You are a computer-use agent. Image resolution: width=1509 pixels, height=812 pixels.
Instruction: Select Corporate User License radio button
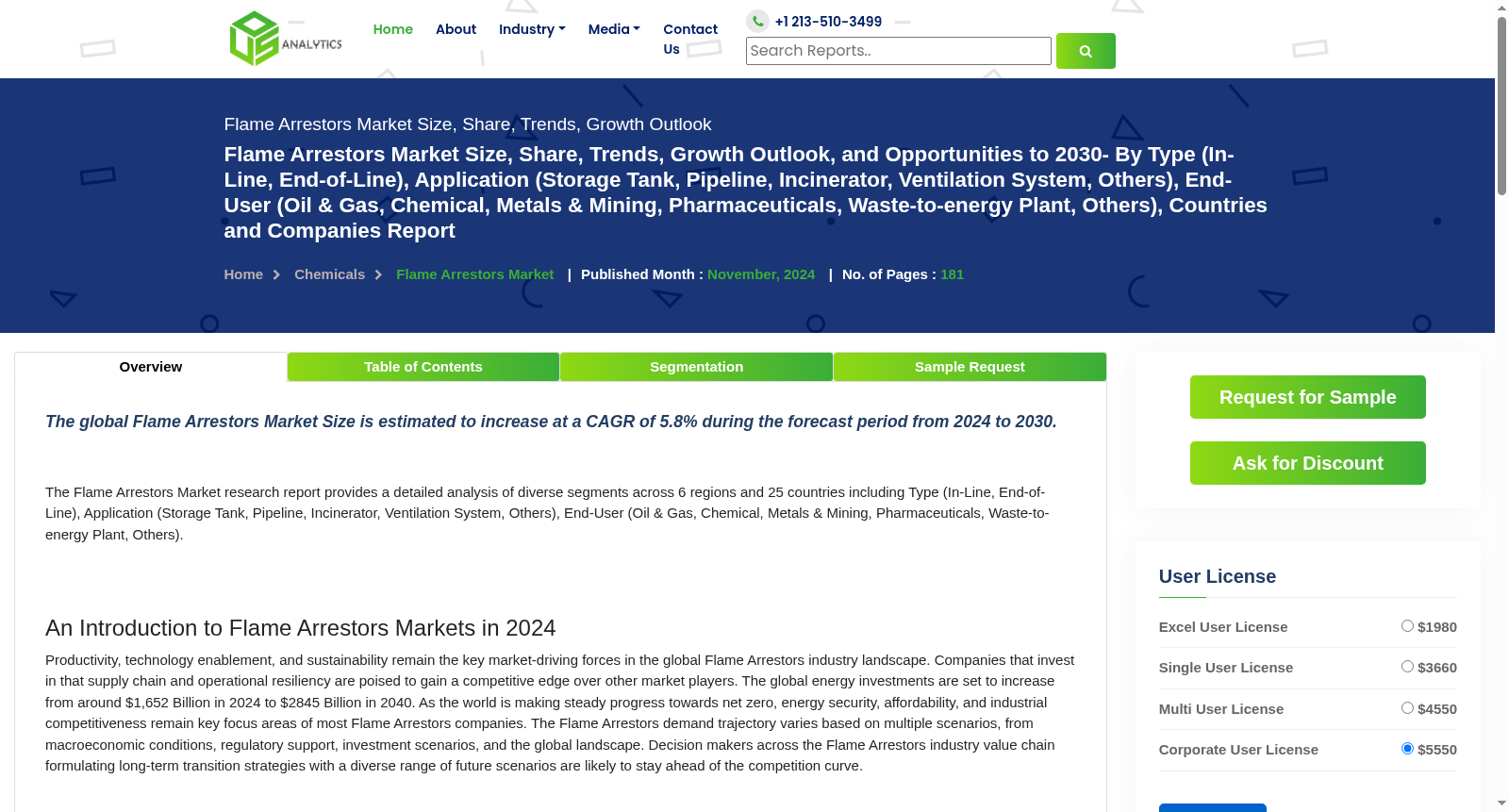1407,749
